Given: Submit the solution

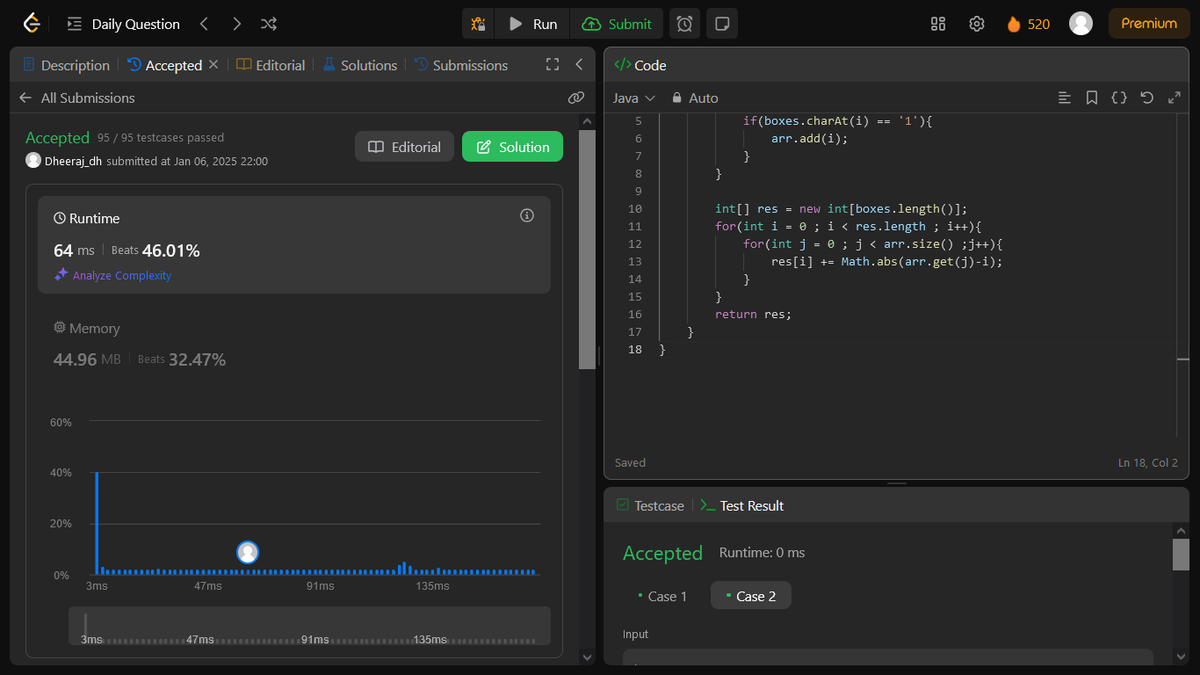Looking at the screenshot, I should [617, 24].
